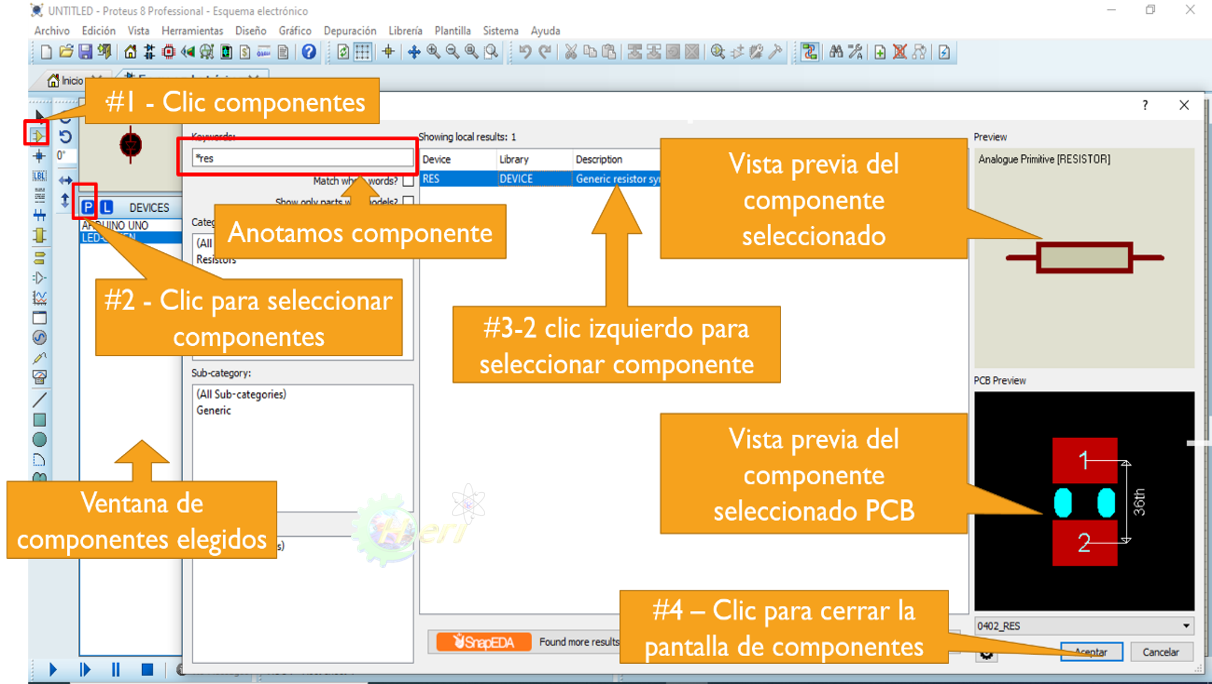The height and width of the screenshot is (684, 1212).
Task: Activate the Zoom In tool on the toolbar
Action: [431, 51]
